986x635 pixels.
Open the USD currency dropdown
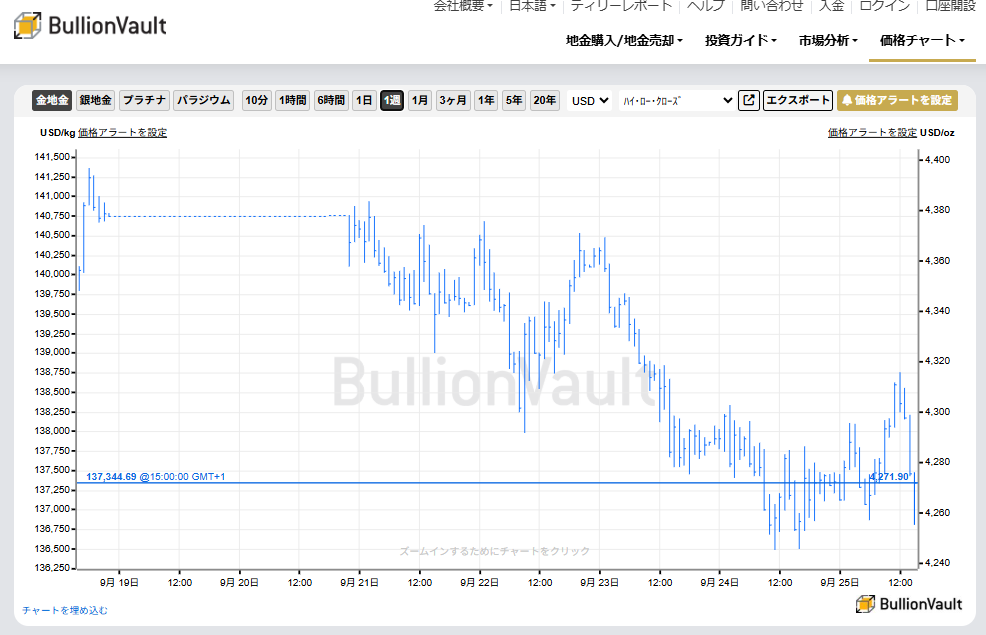(x=590, y=101)
